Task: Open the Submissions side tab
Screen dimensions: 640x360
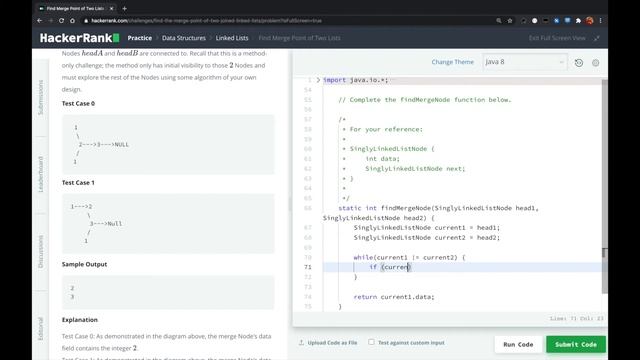Action: [x=40, y=98]
